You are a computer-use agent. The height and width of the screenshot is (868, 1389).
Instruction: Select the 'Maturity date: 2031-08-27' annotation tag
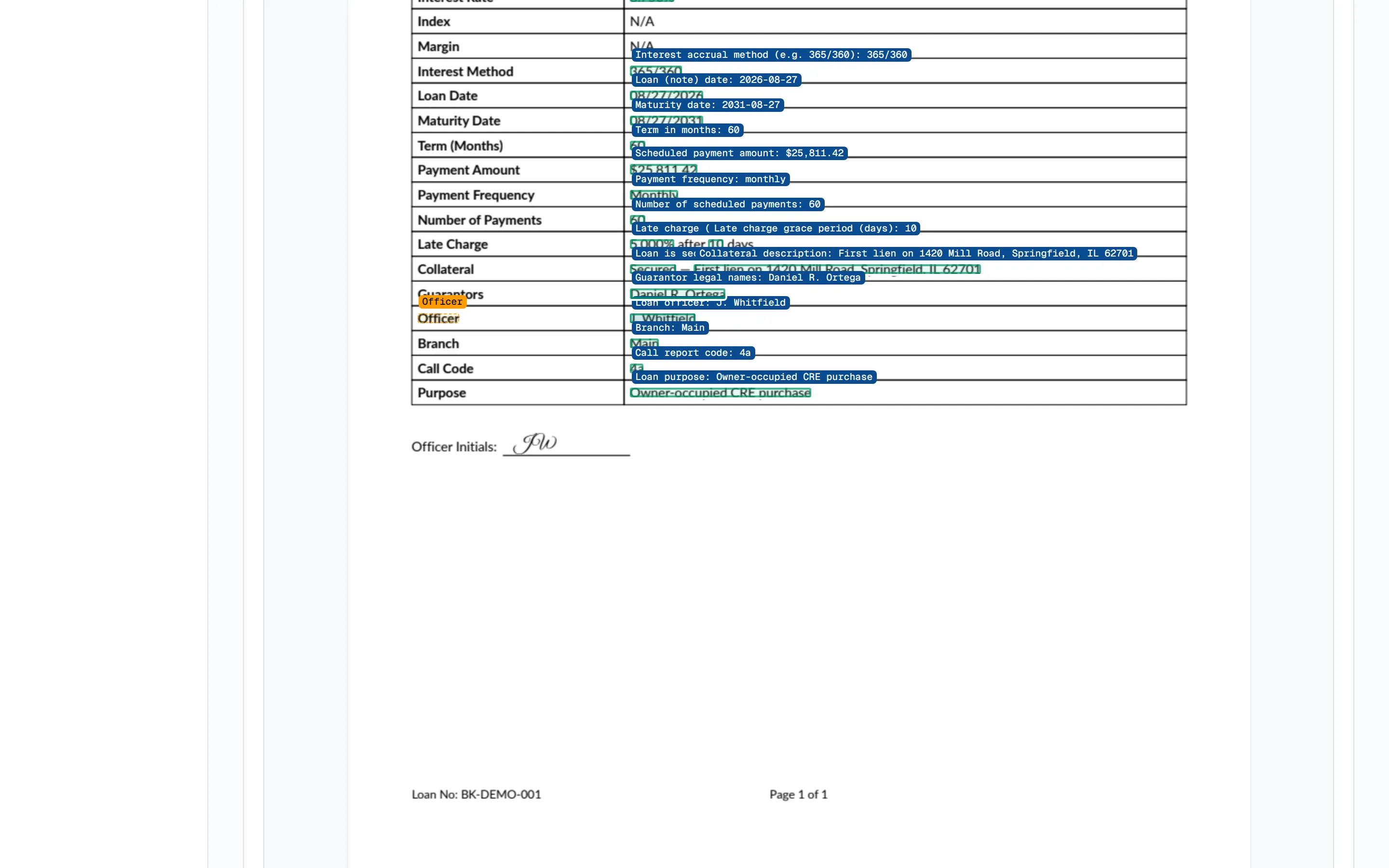click(707, 105)
